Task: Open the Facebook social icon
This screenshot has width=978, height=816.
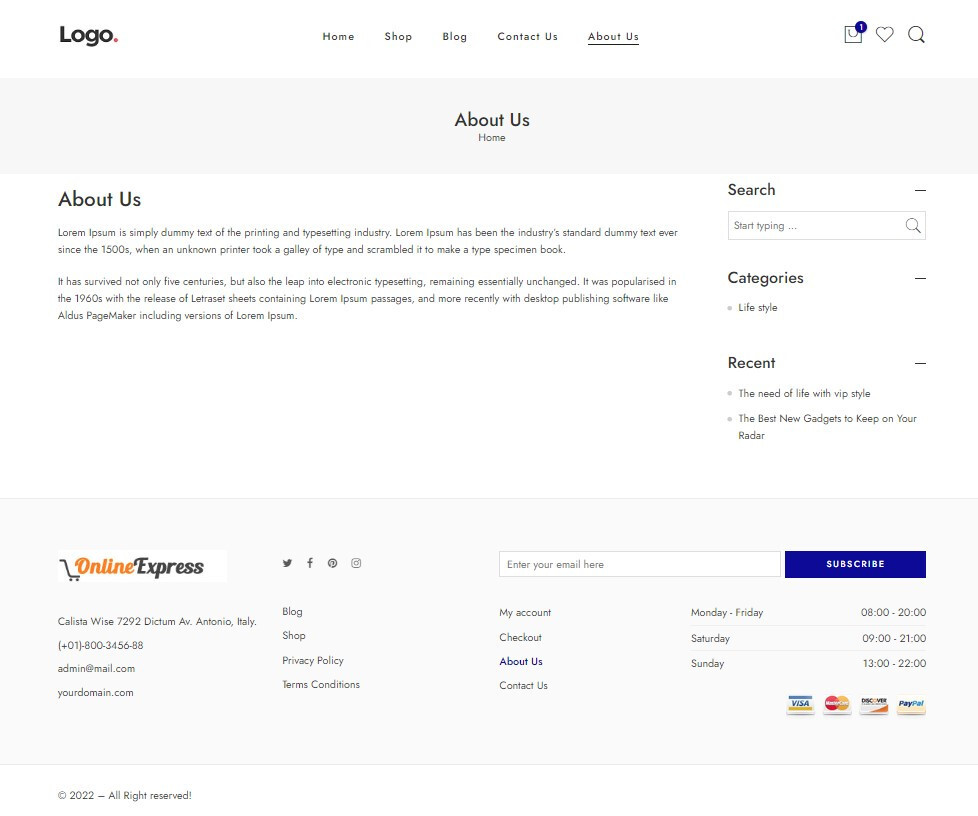Action: tap(310, 563)
